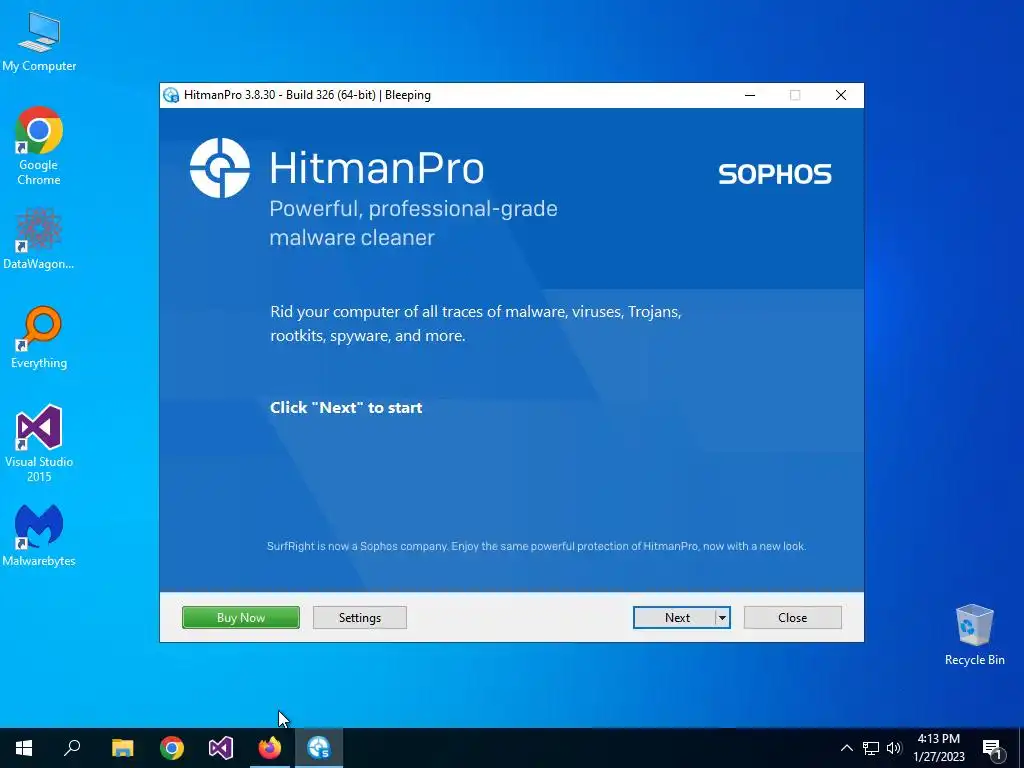The height and width of the screenshot is (768, 1024).
Task: Show hidden system tray icons
Action: (x=846, y=748)
